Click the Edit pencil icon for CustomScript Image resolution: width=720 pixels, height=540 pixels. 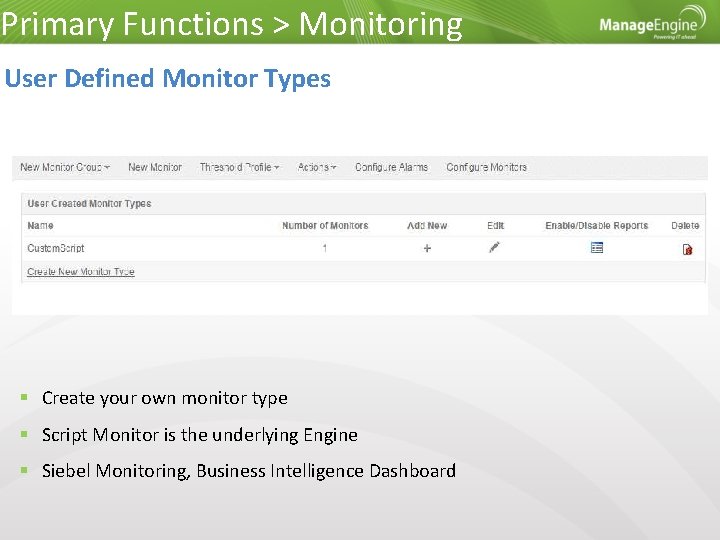(495, 248)
